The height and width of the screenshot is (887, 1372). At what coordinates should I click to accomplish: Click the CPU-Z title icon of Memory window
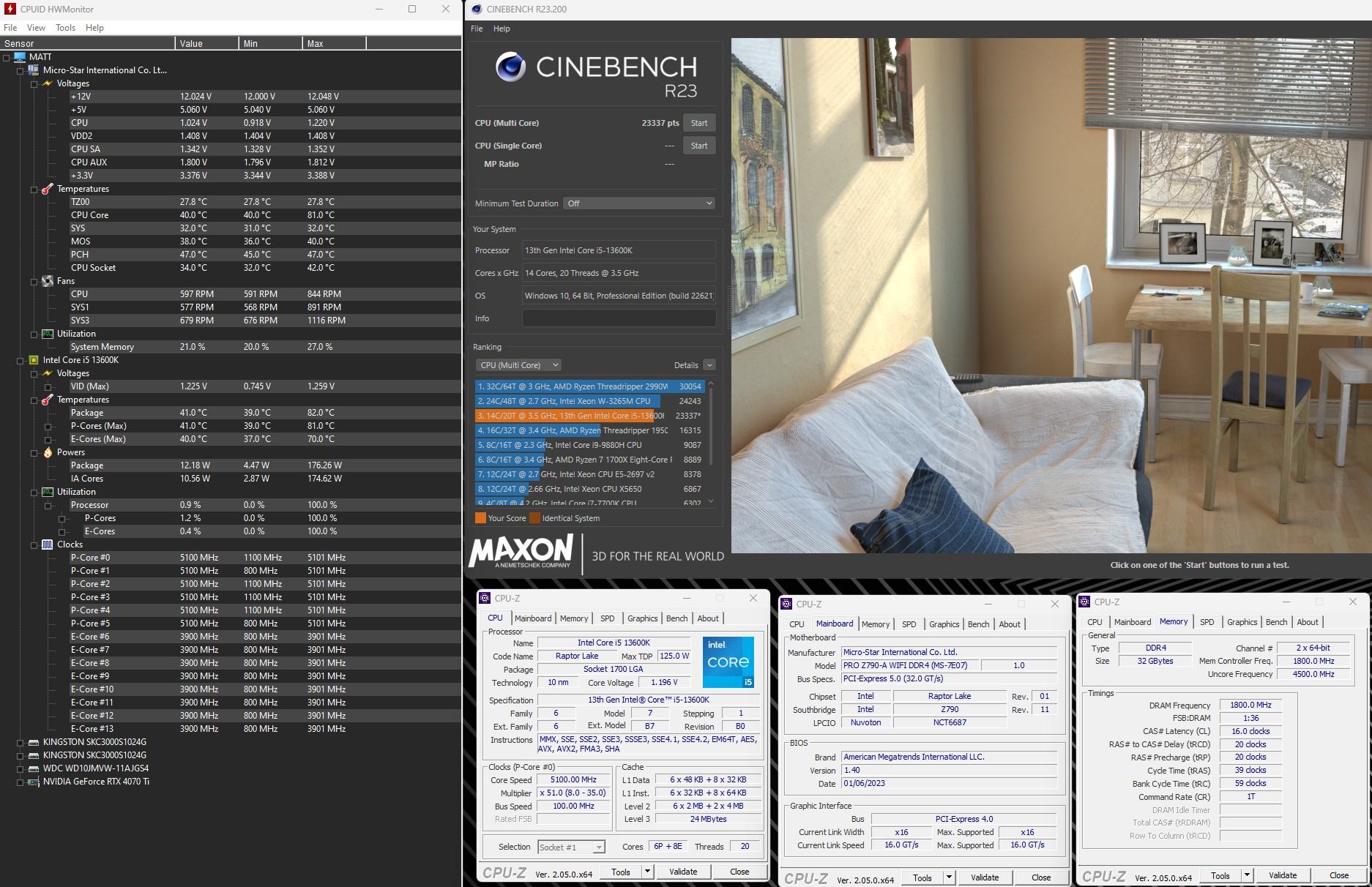(x=1084, y=602)
